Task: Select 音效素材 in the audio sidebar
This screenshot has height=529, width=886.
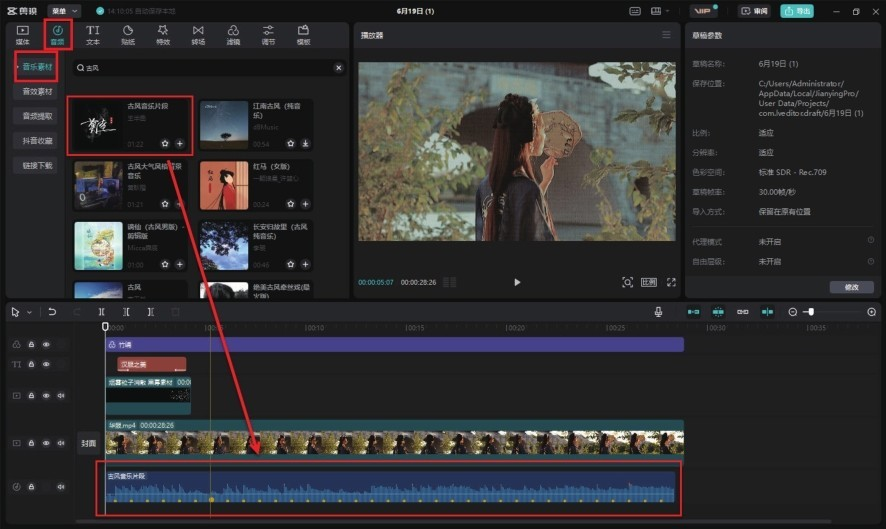Action: (x=36, y=91)
